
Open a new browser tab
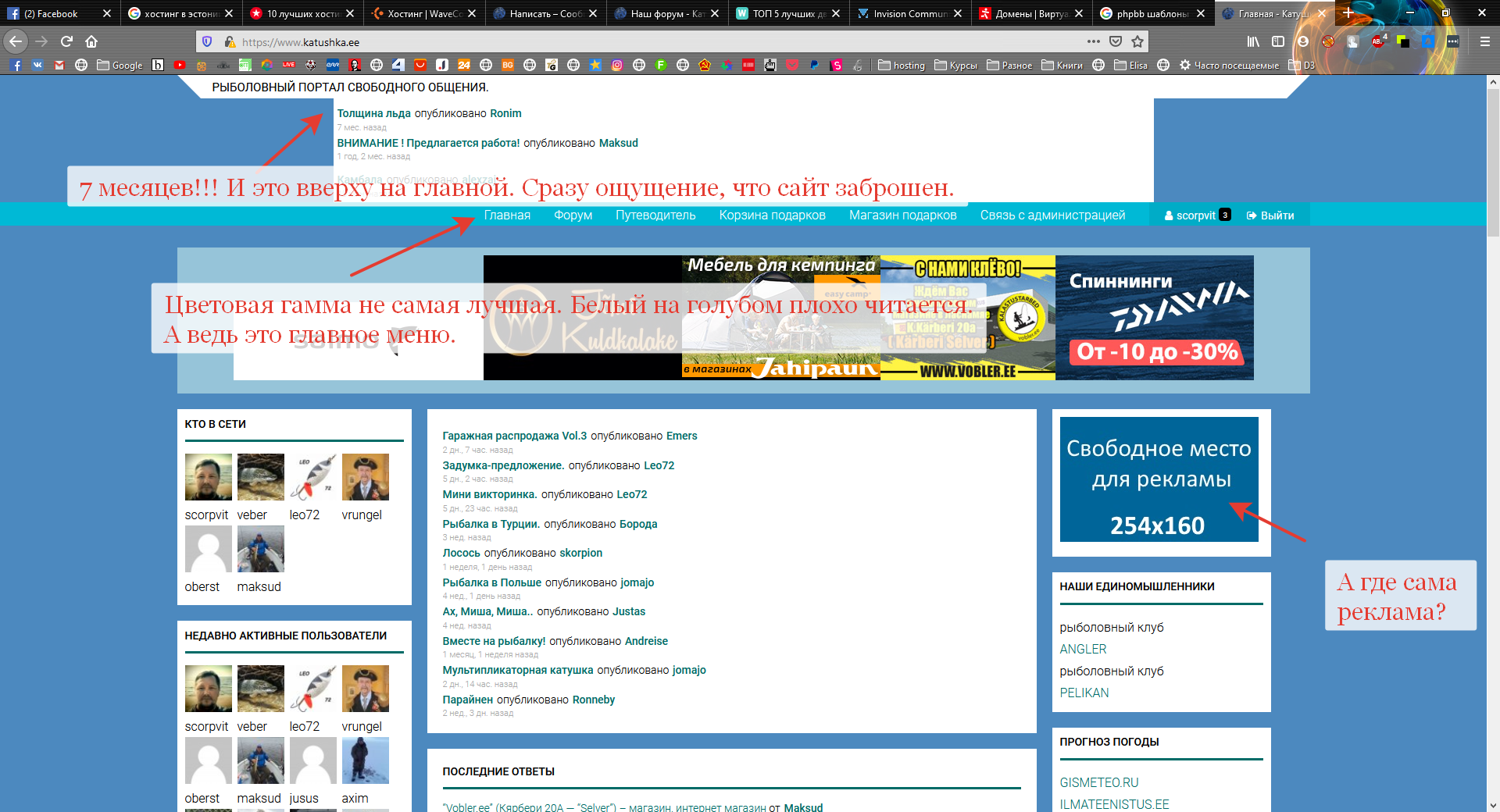click(x=1348, y=13)
